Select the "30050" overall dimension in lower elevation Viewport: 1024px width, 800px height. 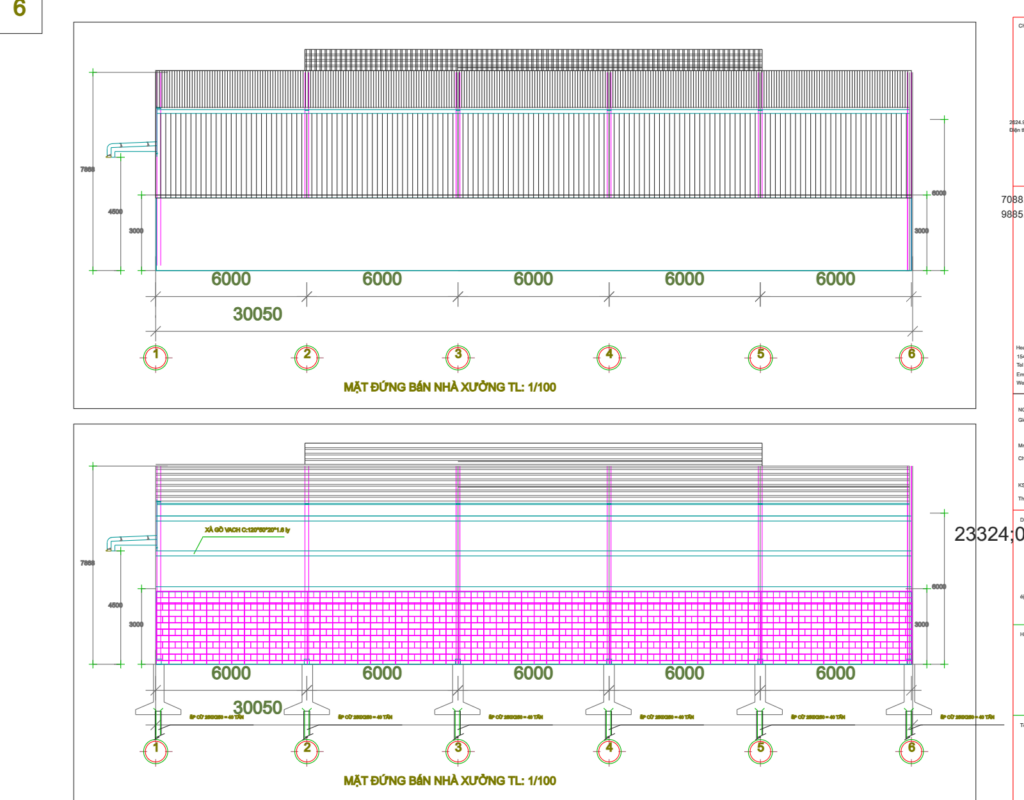[258, 707]
